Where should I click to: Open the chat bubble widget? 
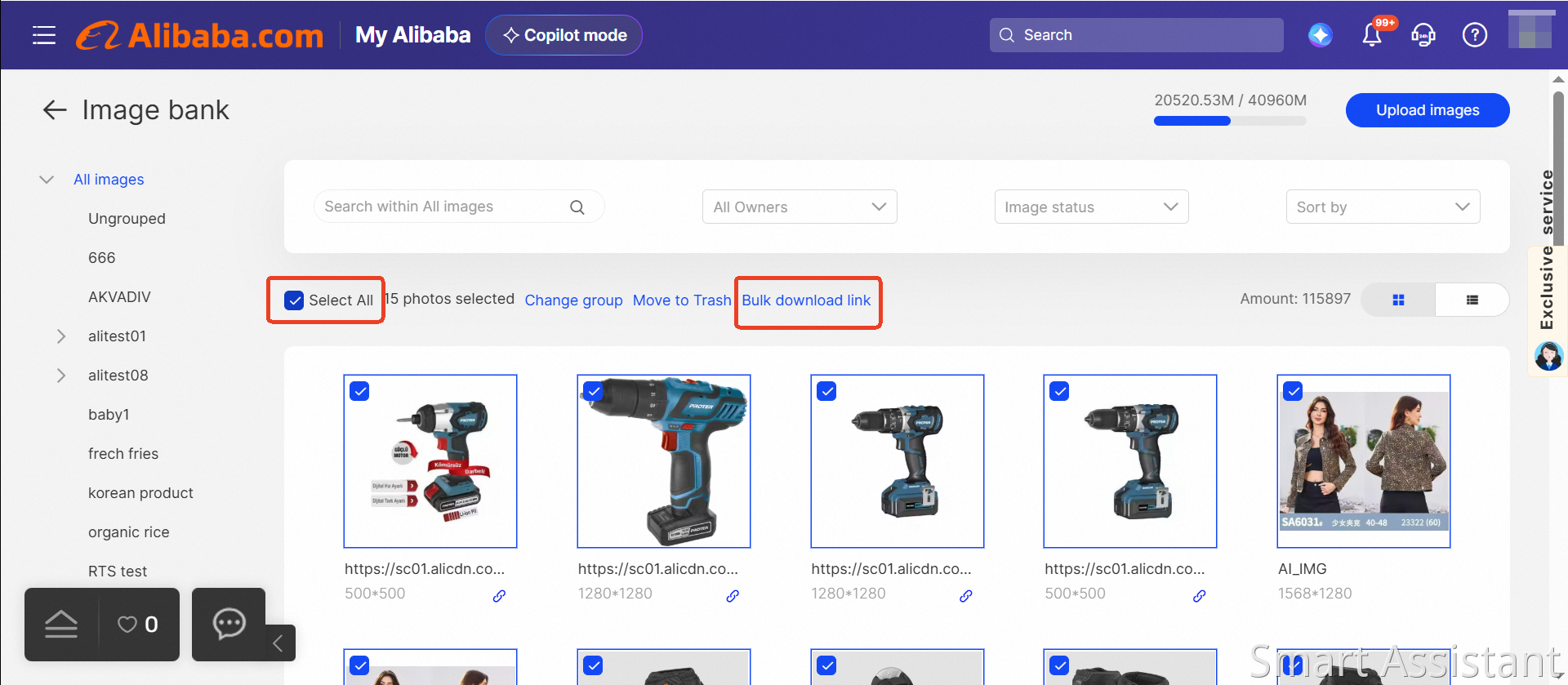tap(229, 625)
